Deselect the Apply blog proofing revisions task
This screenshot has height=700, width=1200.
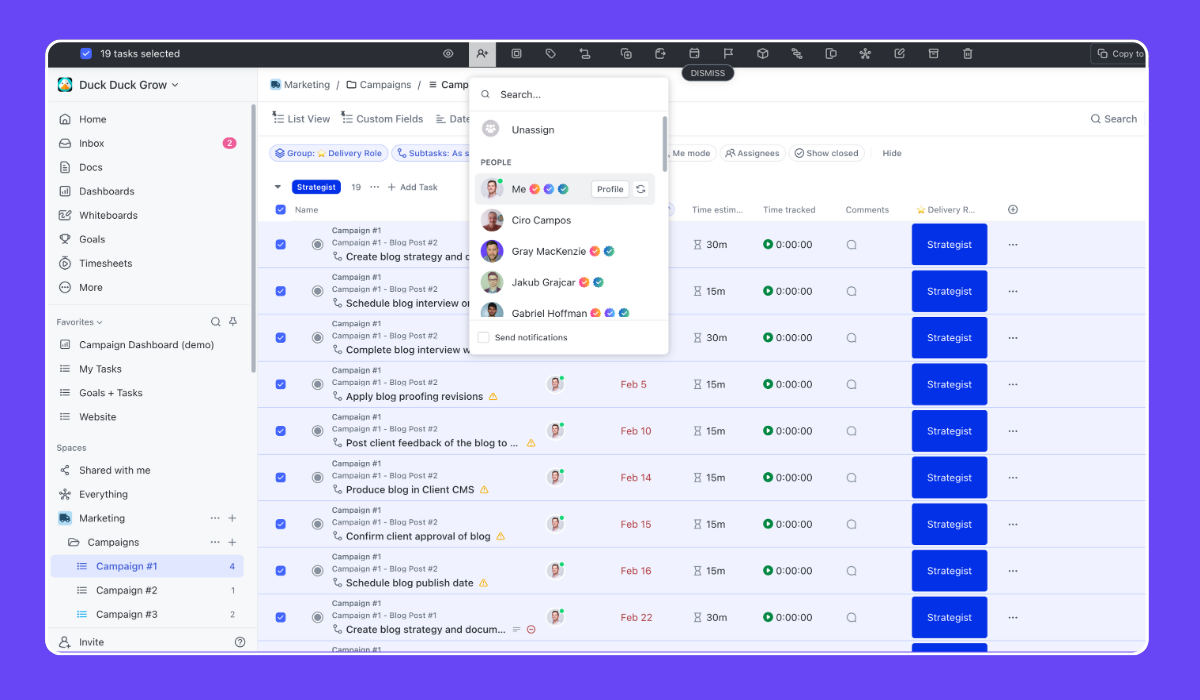click(280, 384)
